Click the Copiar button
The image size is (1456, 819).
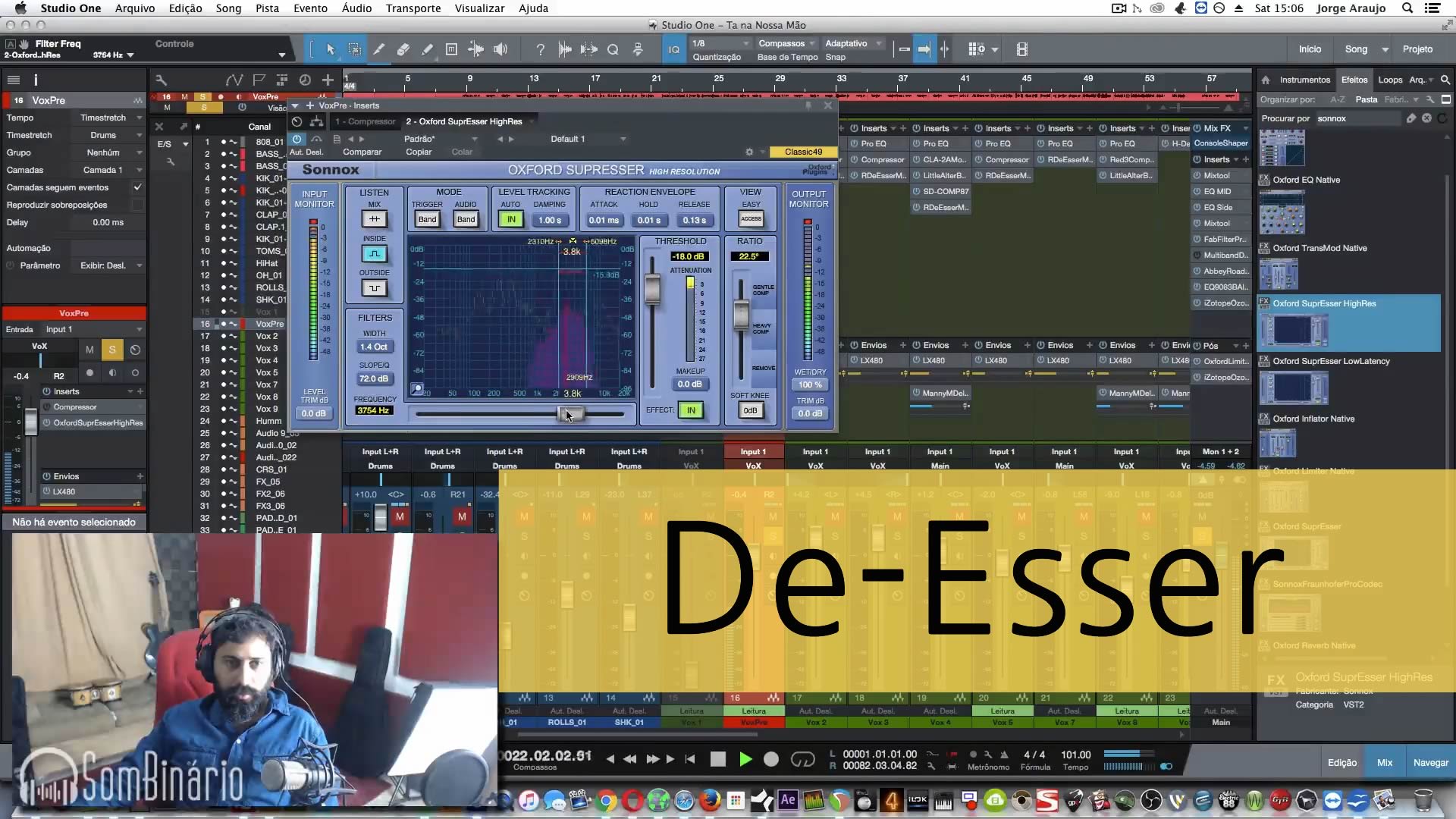tap(419, 152)
